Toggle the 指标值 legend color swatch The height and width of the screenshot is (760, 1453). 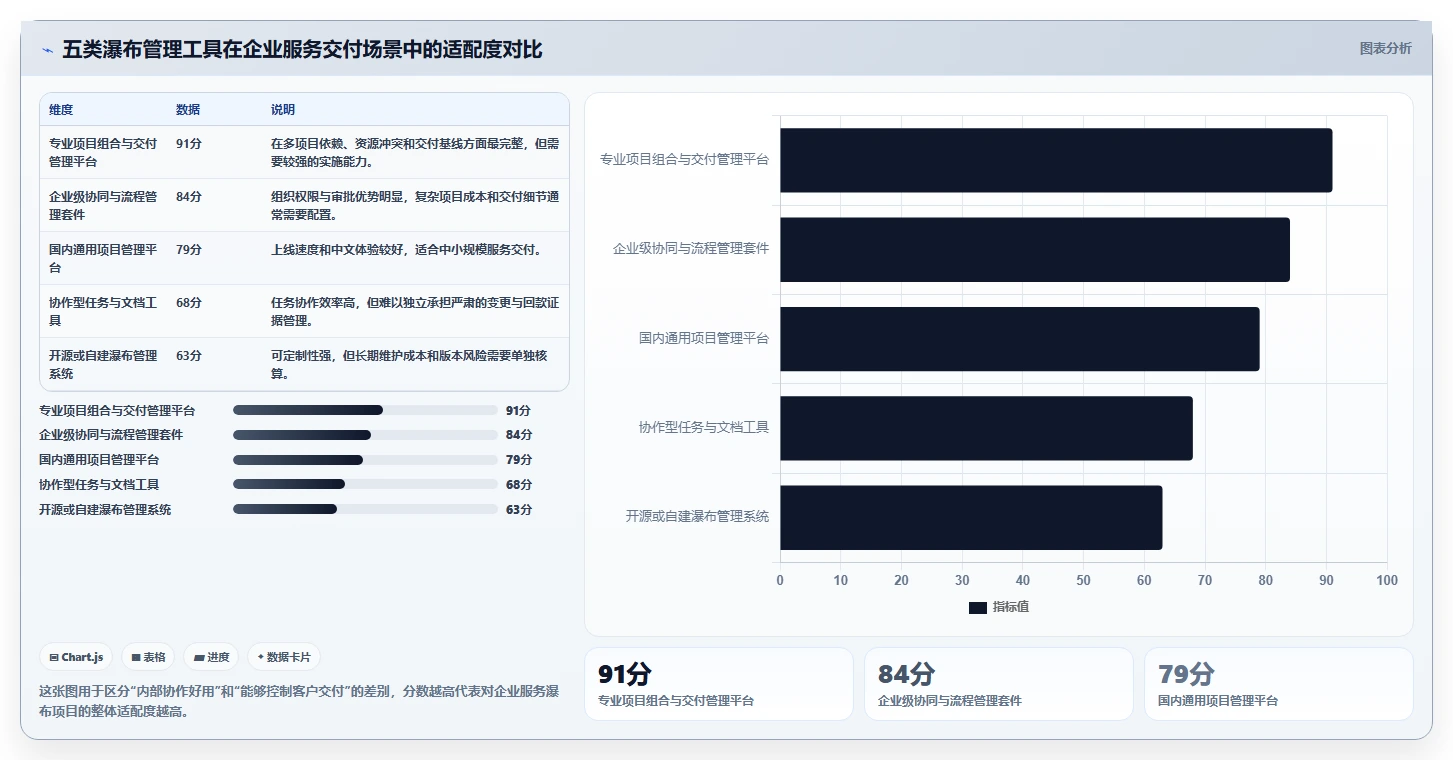click(978, 607)
